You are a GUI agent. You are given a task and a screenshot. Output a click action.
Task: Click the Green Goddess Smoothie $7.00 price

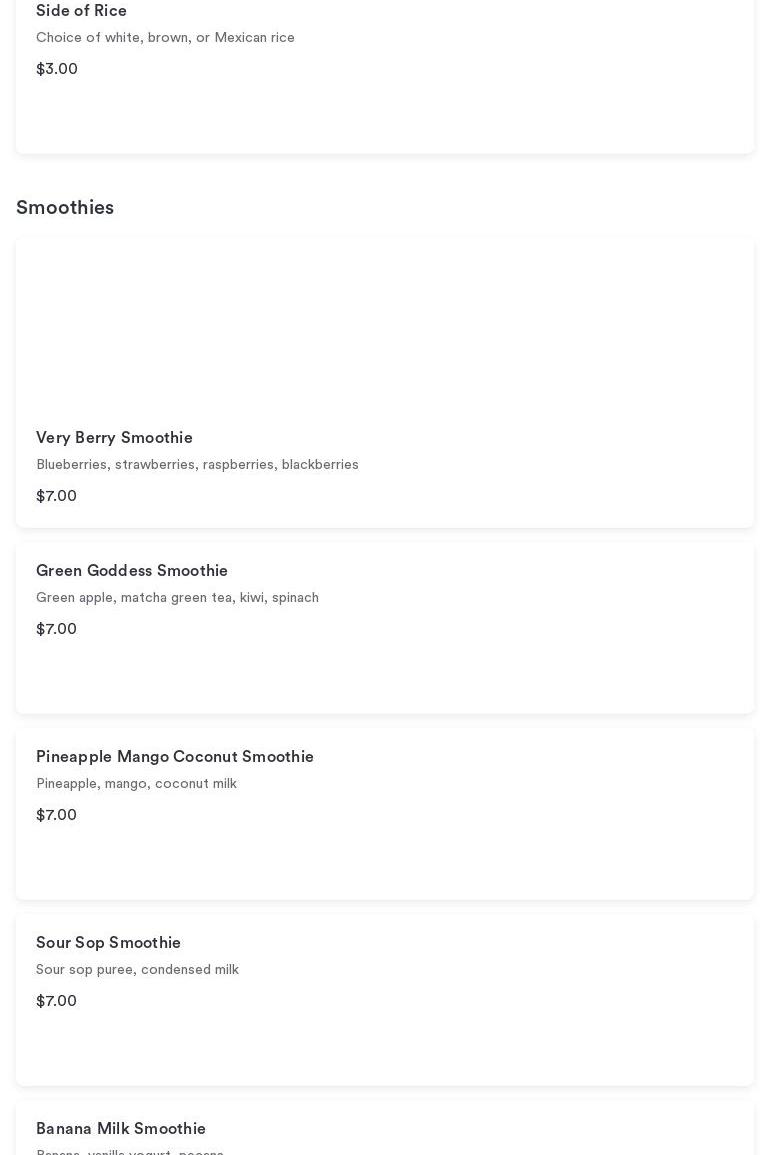click(56, 629)
